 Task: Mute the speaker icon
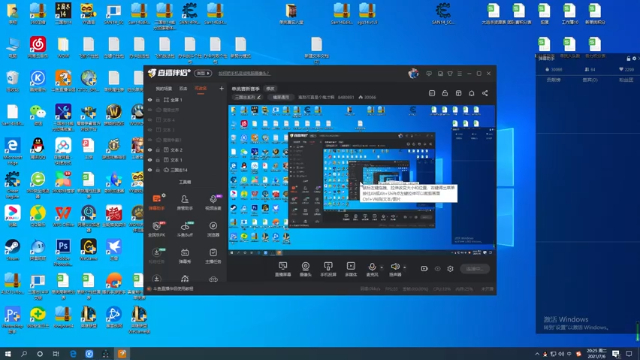(395, 267)
